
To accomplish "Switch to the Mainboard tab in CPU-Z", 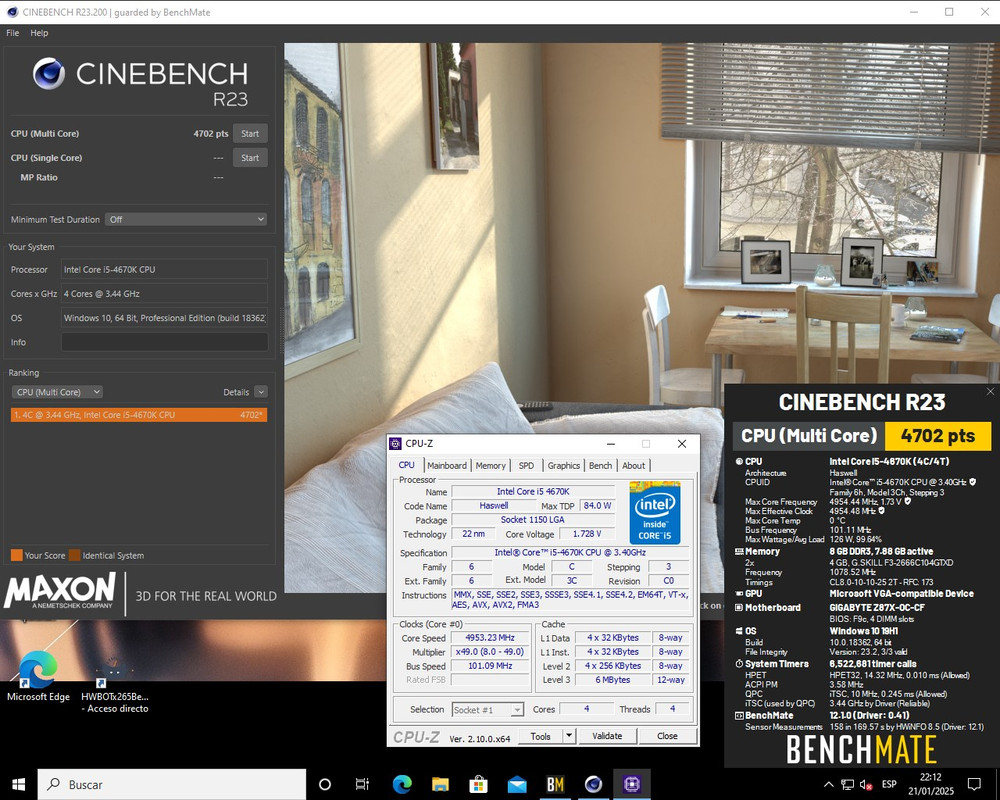I will tap(447, 466).
